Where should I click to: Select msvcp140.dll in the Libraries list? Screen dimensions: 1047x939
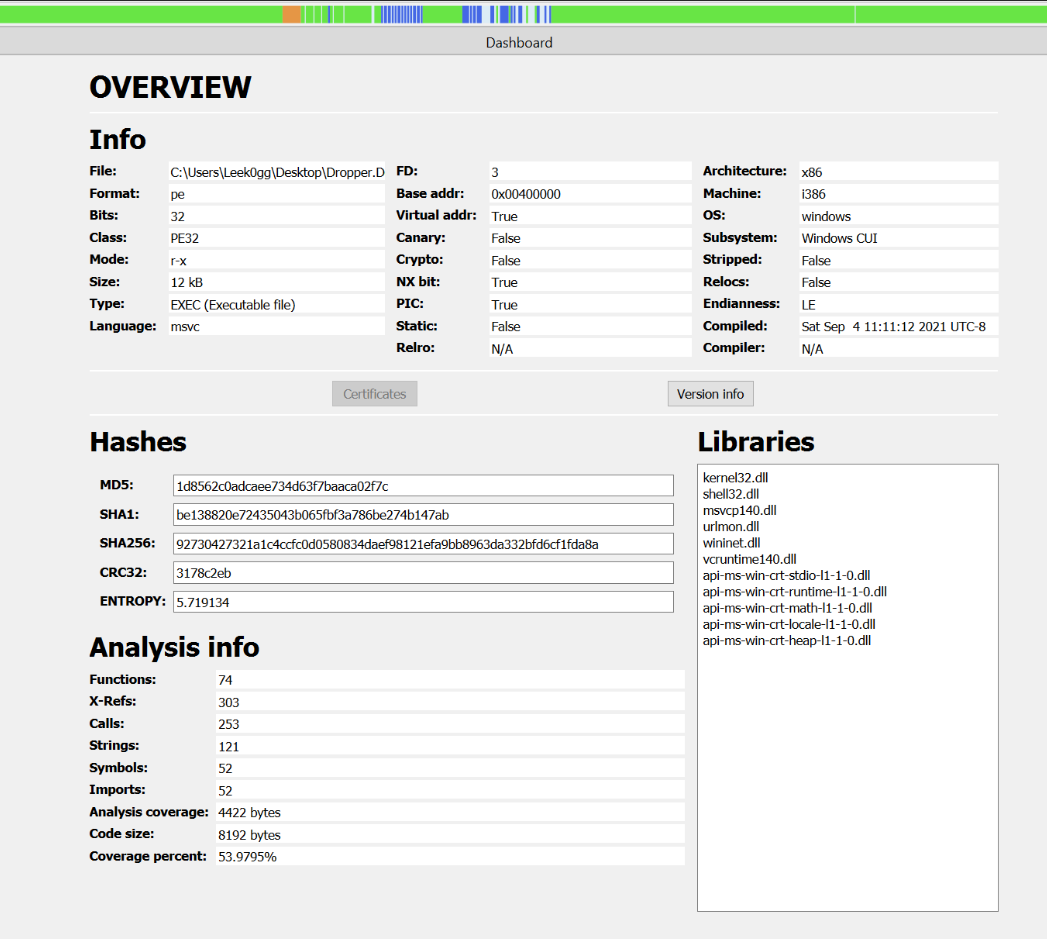(739, 510)
